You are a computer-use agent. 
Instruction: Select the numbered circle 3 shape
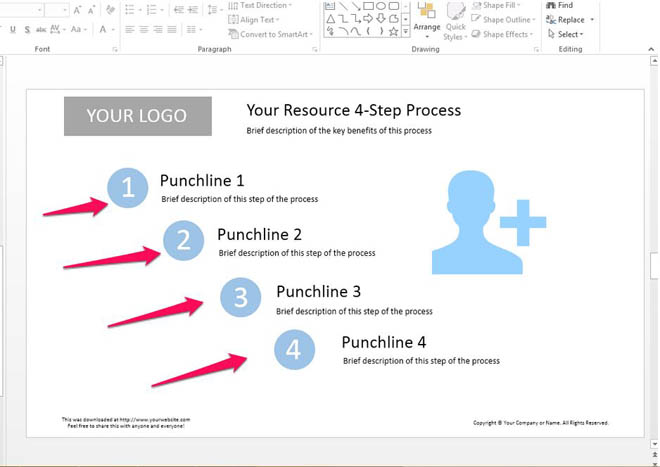coord(240,297)
